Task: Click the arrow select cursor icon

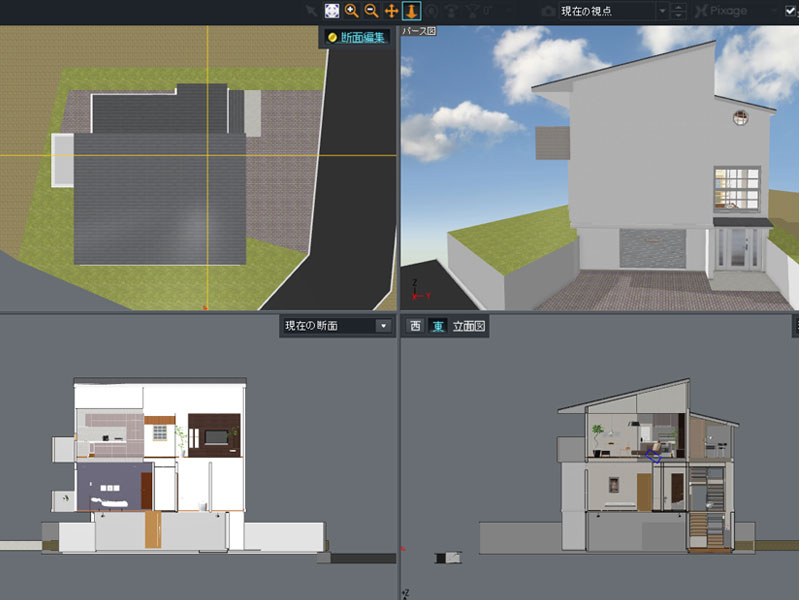Action: (312, 11)
